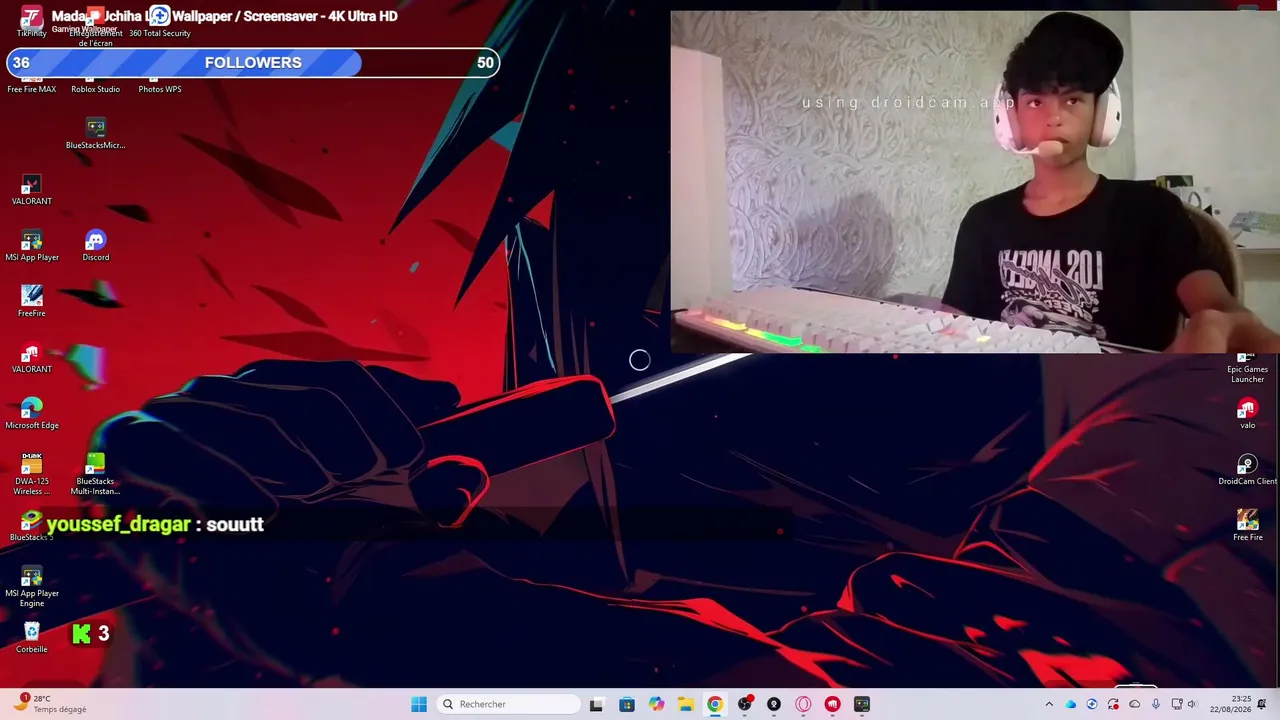Click the microphone icon in system tray
Screen dimensions: 1280x720
(1156, 704)
